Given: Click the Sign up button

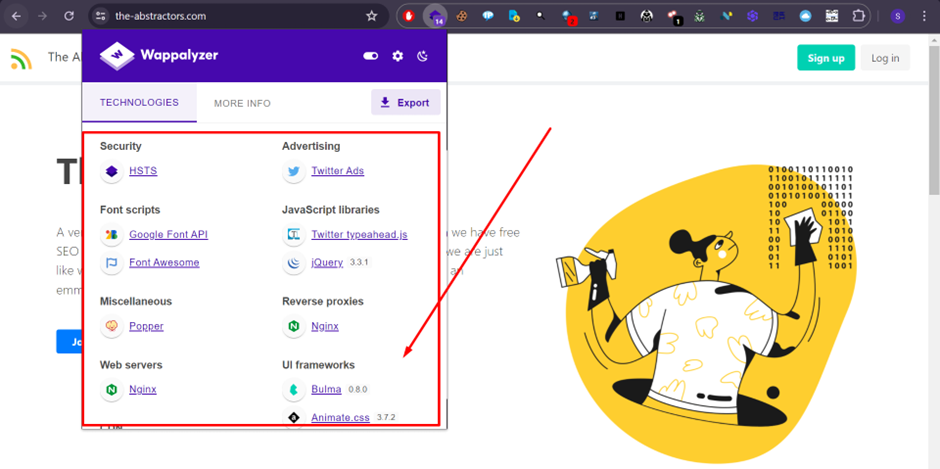Looking at the screenshot, I should click(x=826, y=58).
